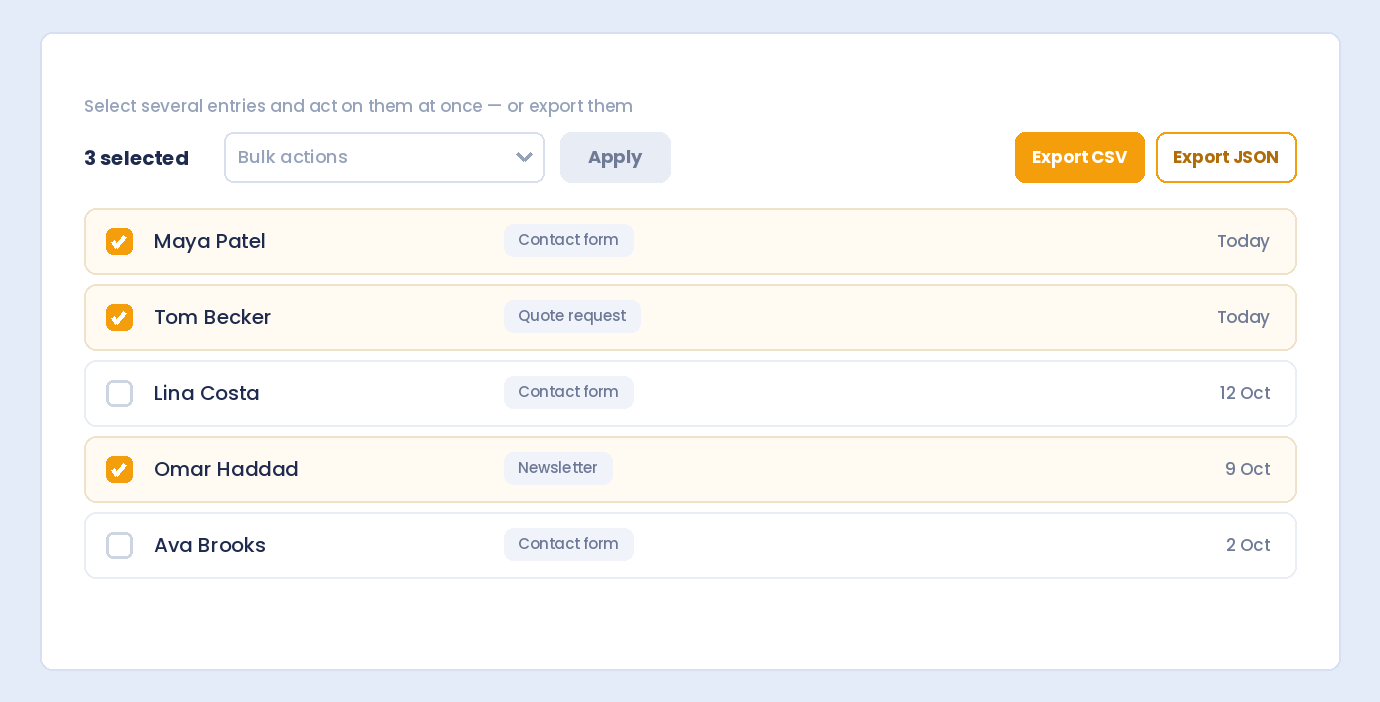Viewport: 1380px width, 702px height.
Task: Click the Export JSON button
Action: (1226, 157)
